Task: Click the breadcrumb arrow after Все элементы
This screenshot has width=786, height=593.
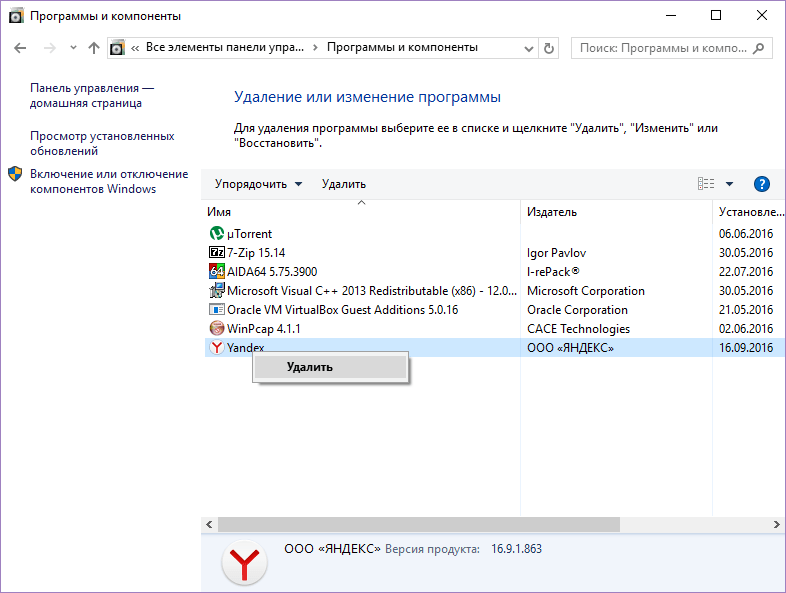Action: coord(315,48)
